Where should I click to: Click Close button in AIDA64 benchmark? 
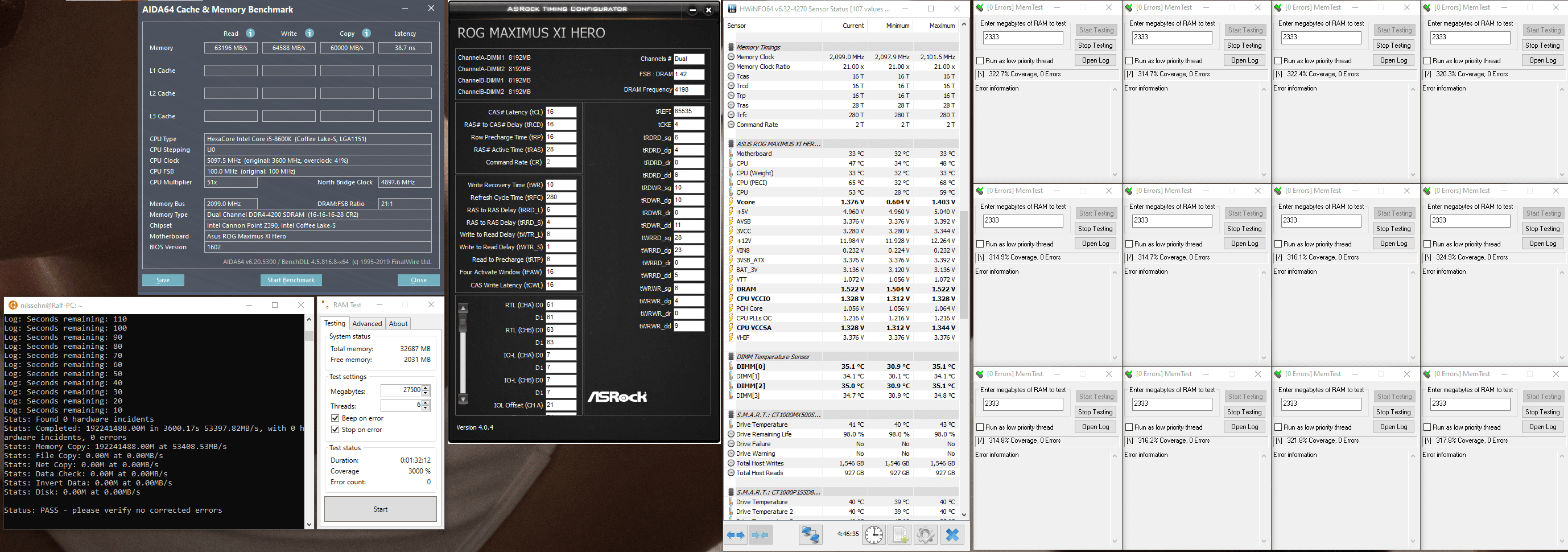(x=419, y=280)
